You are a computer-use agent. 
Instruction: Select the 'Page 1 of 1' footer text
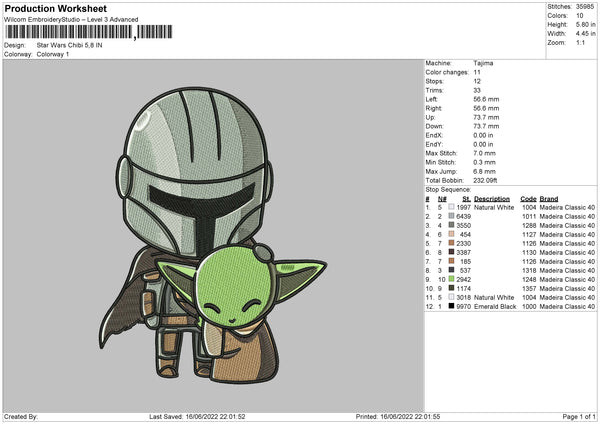coord(579,416)
